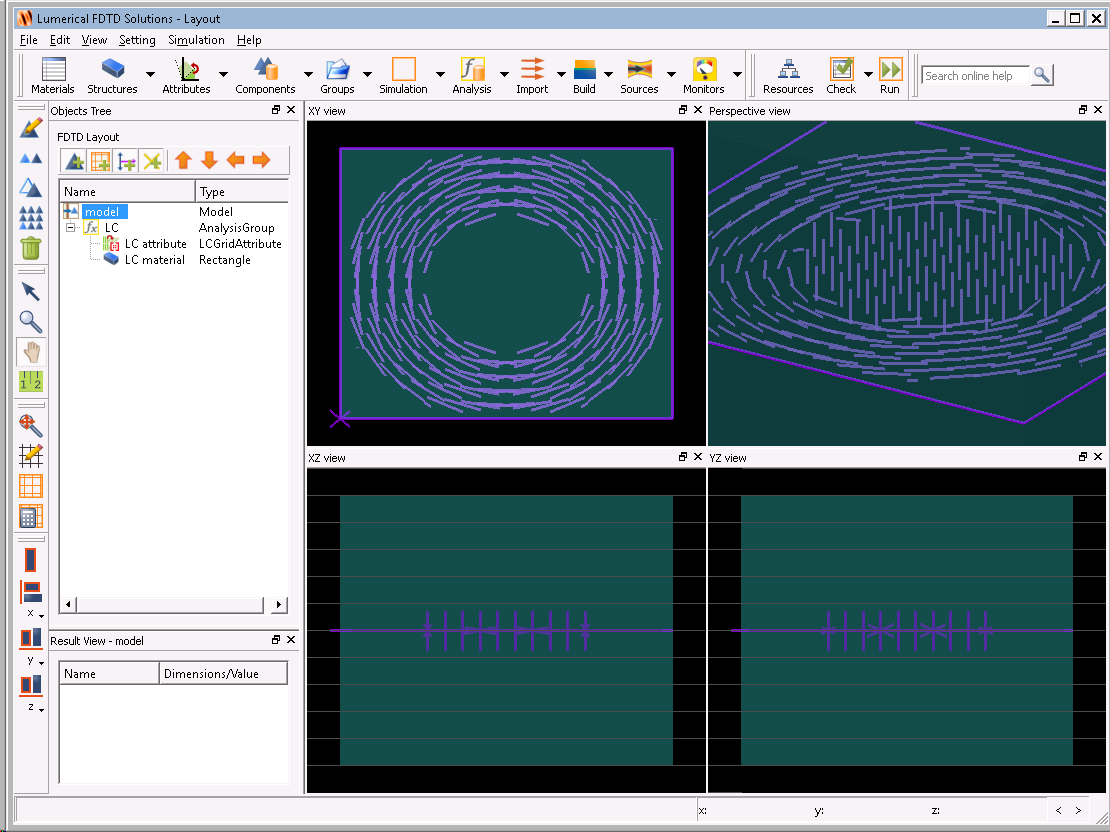Screen dimensions: 1110x832
Task: Click Objects Tree horizontal scrollbar right arrow
Action: (x=279, y=604)
